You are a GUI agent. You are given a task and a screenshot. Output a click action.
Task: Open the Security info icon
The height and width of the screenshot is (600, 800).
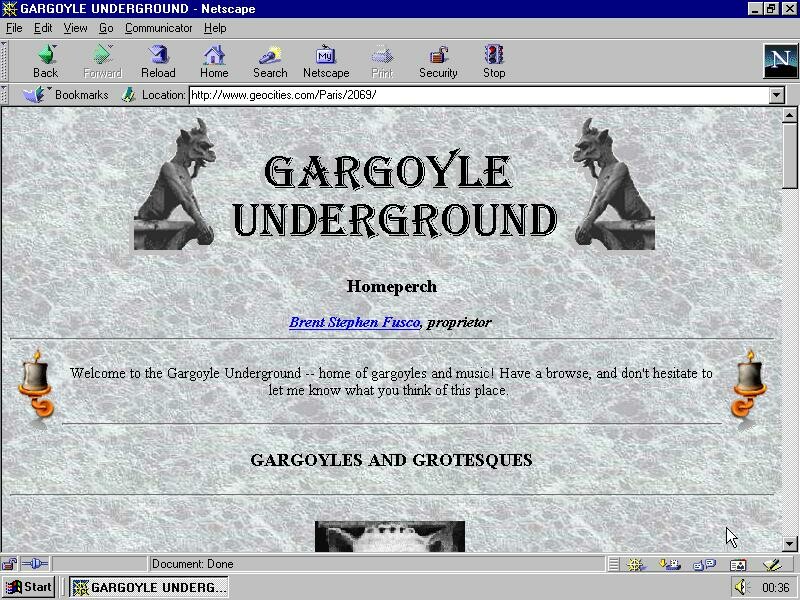(438, 61)
